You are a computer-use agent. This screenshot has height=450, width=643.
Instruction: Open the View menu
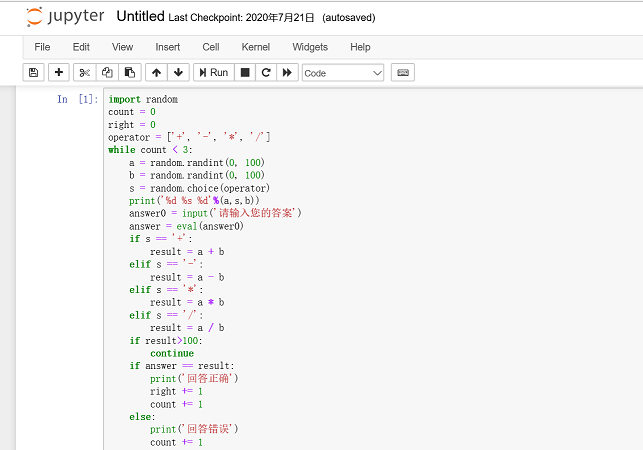123,47
